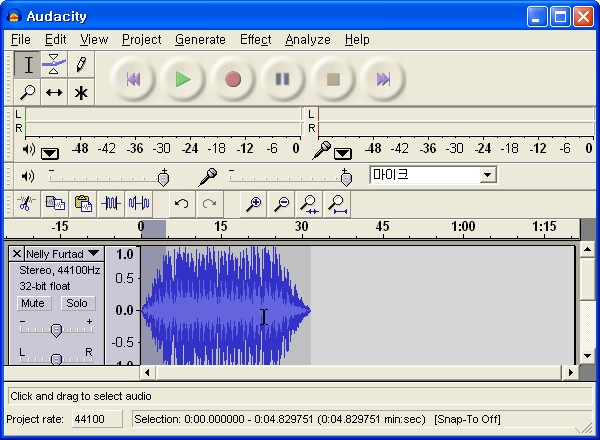The image size is (600, 440).
Task: Select the Time Shift tool
Action: click(54, 92)
